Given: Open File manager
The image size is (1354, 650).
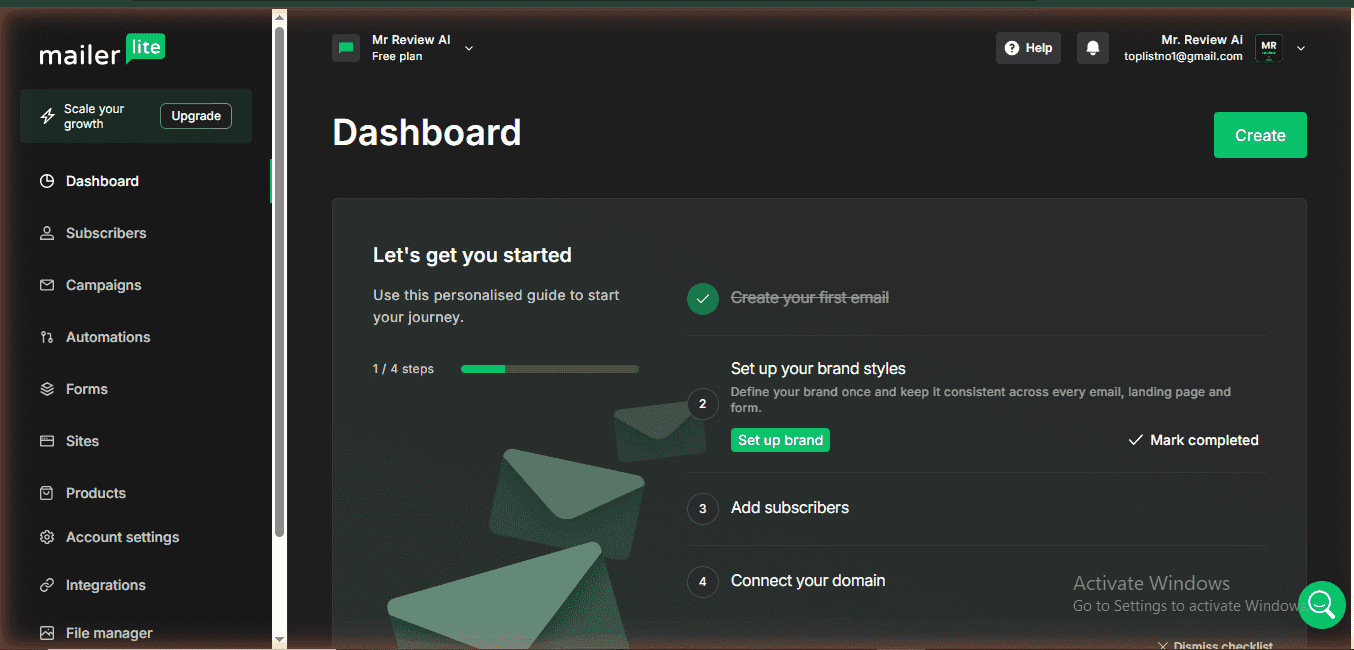Looking at the screenshot, I should tap(109, 633).
